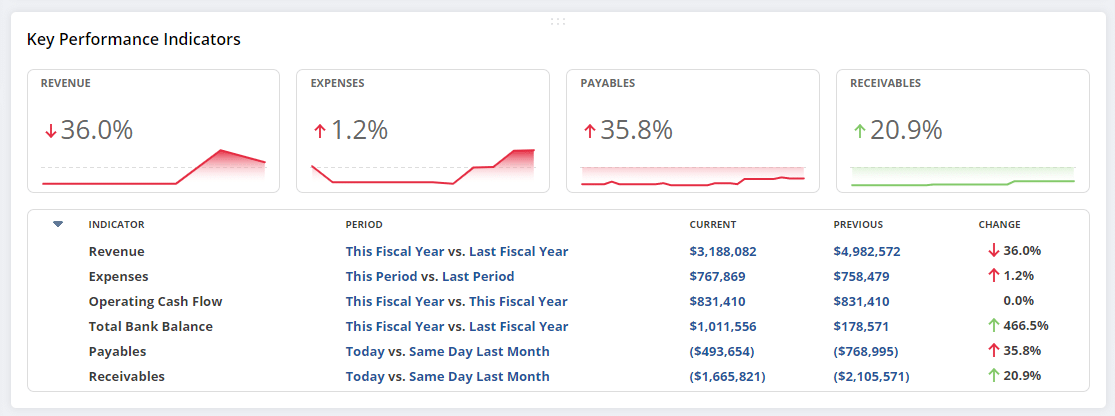
Task: Open Total Bank Balance current $1,011,556
Action: [x=723, y=327]
